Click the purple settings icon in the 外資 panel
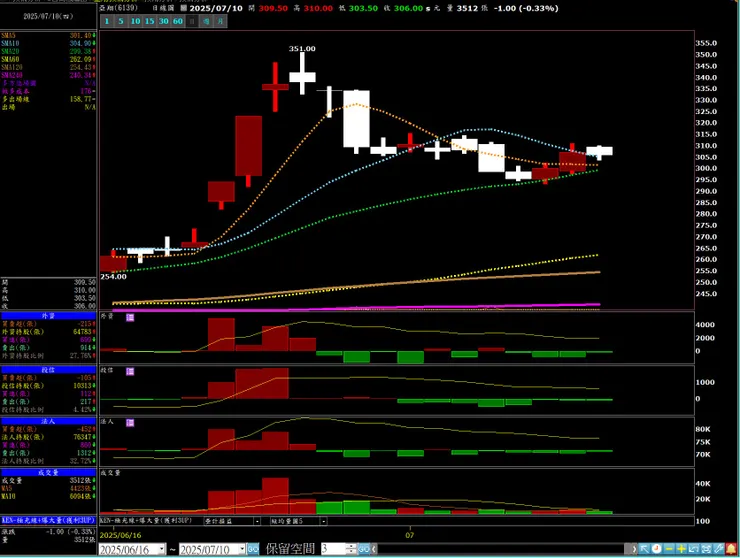 click(130, 317)
